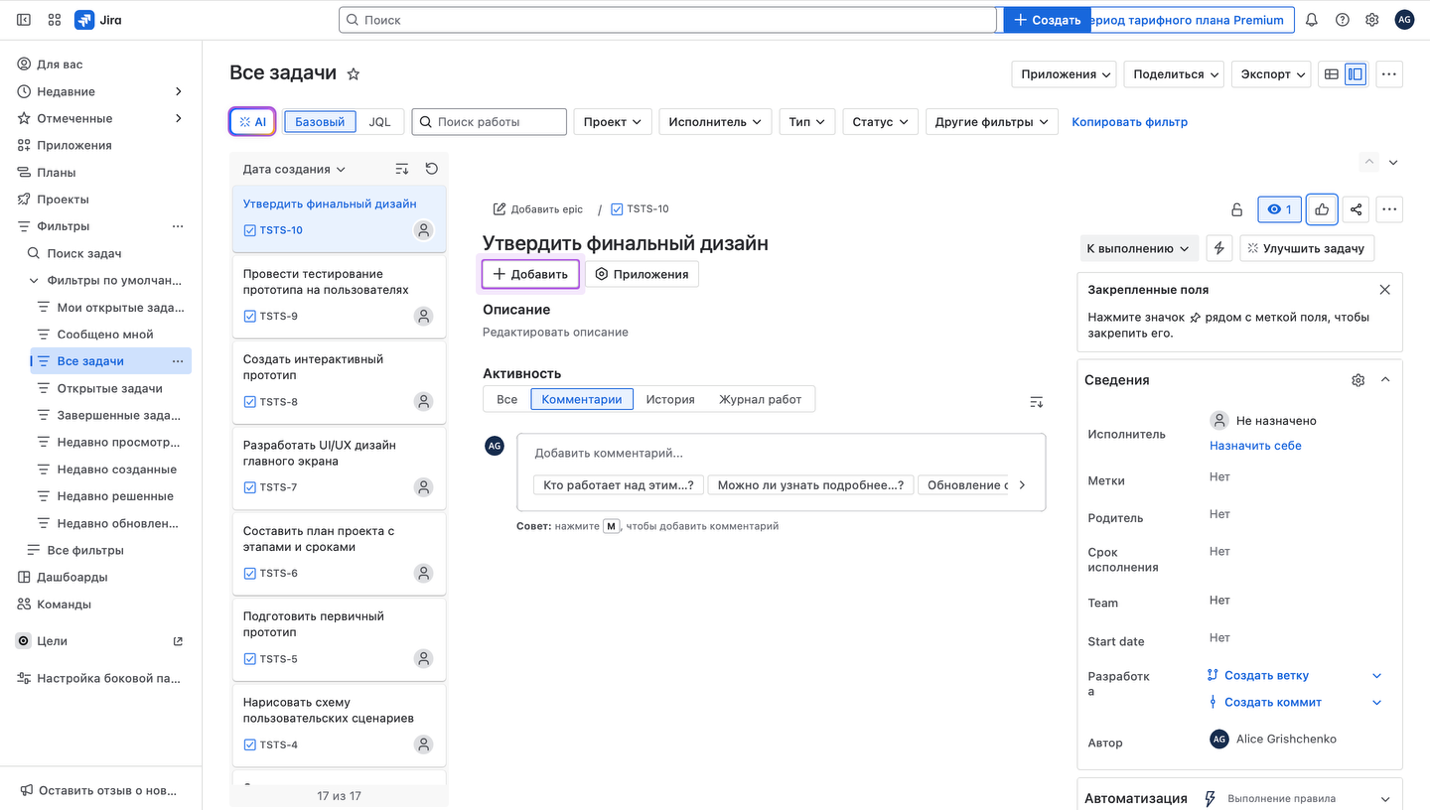Image resolution: width=1430 pixels, height=810 pixels.
Task: Click the notifications bell icon
Action: click(1311, 20)
